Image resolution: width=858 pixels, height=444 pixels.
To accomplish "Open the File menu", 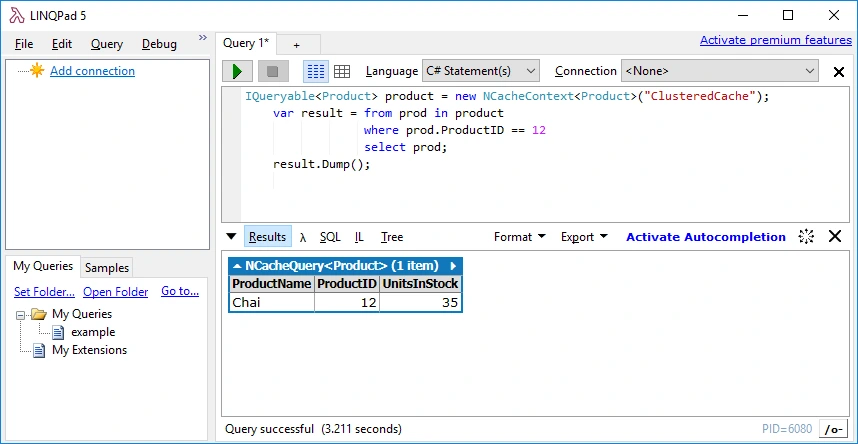I will point(24,44).
